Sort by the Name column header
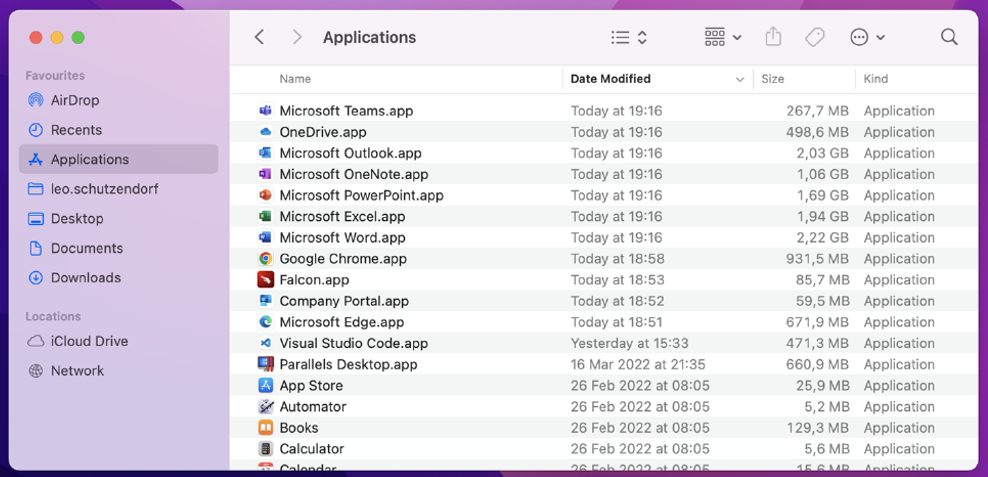The height and width of the screenshot is (477, 988). 295,79
